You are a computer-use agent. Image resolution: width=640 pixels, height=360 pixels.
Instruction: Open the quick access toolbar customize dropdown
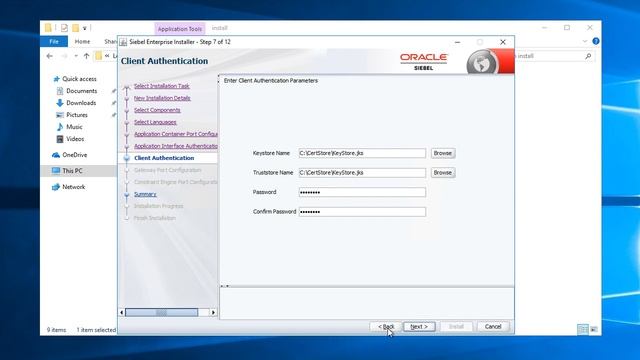(x=84, y=28)
